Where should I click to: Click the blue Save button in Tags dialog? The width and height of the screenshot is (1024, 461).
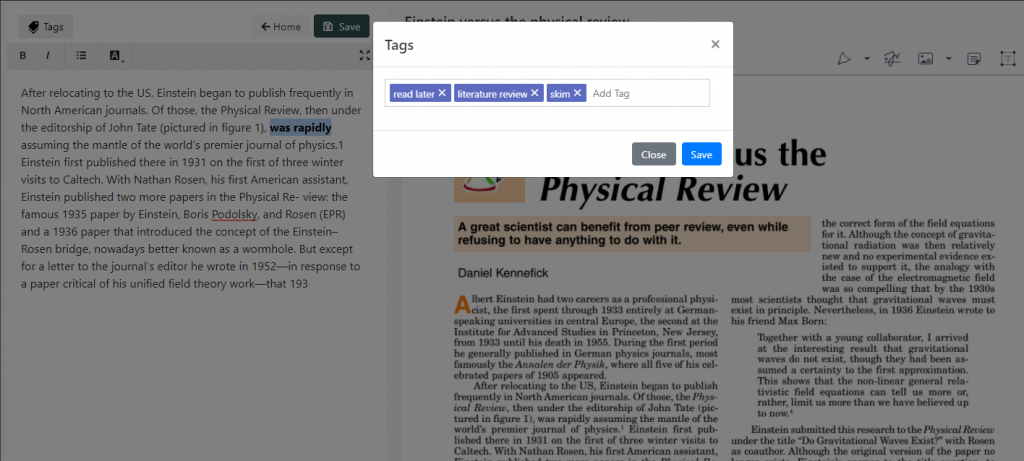(x=701, y=154)
